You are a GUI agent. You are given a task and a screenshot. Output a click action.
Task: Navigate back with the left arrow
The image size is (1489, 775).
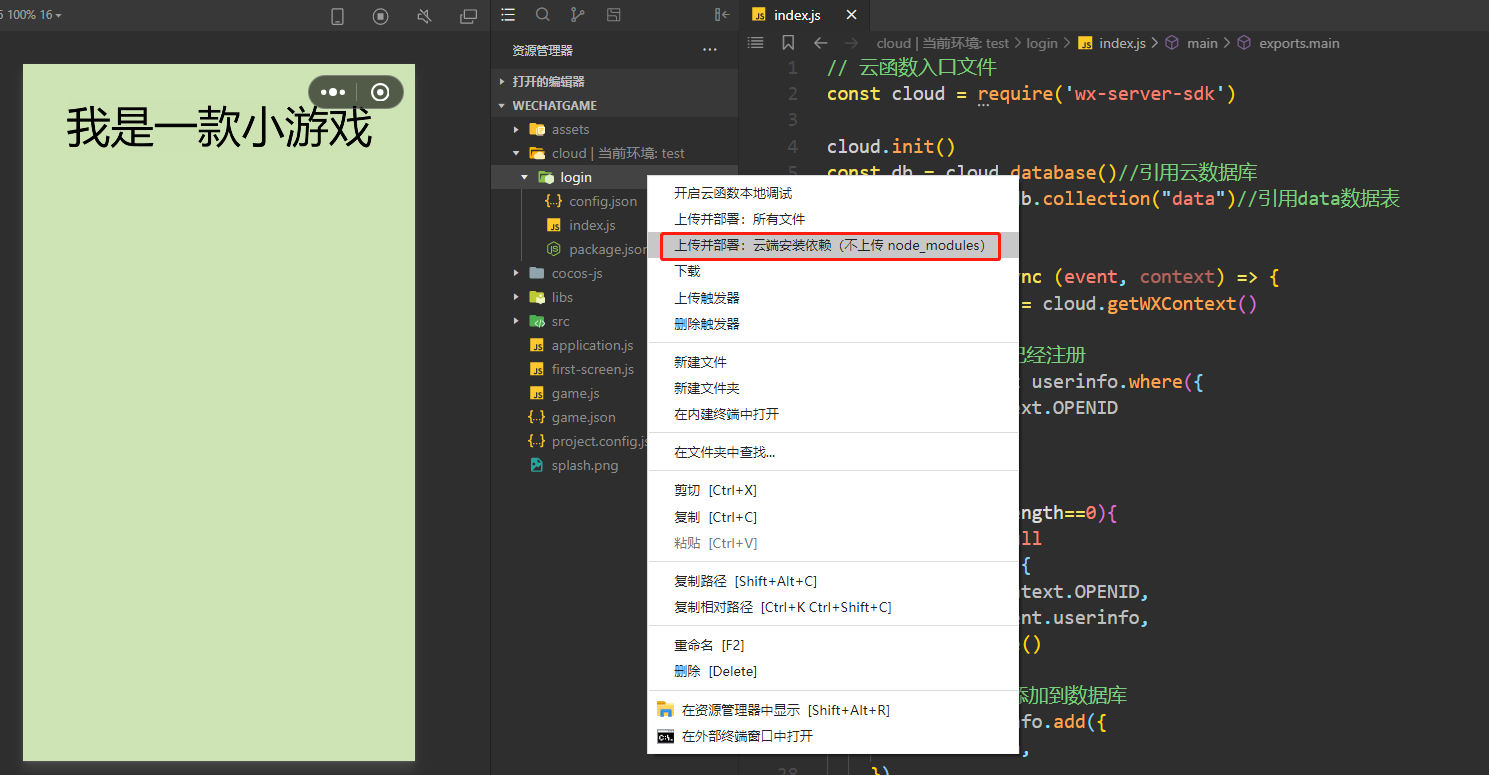pyautogui.click(x=821, y=43)
